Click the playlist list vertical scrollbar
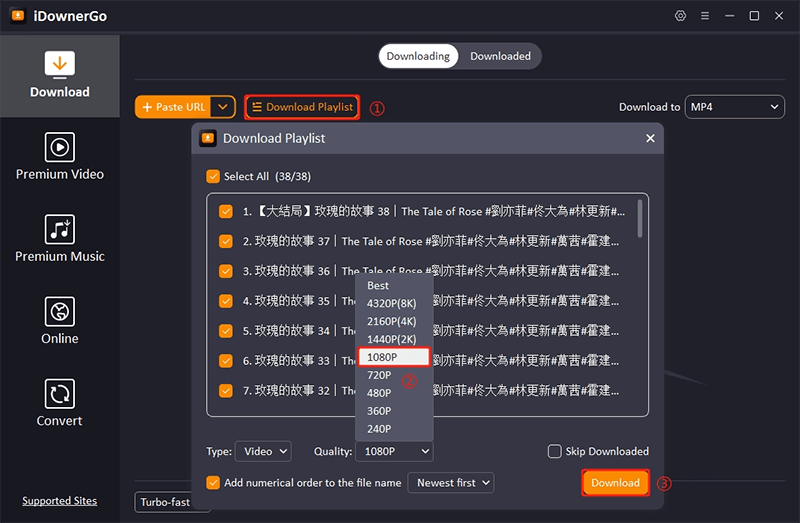800x523 pixels. coord(640,218)
